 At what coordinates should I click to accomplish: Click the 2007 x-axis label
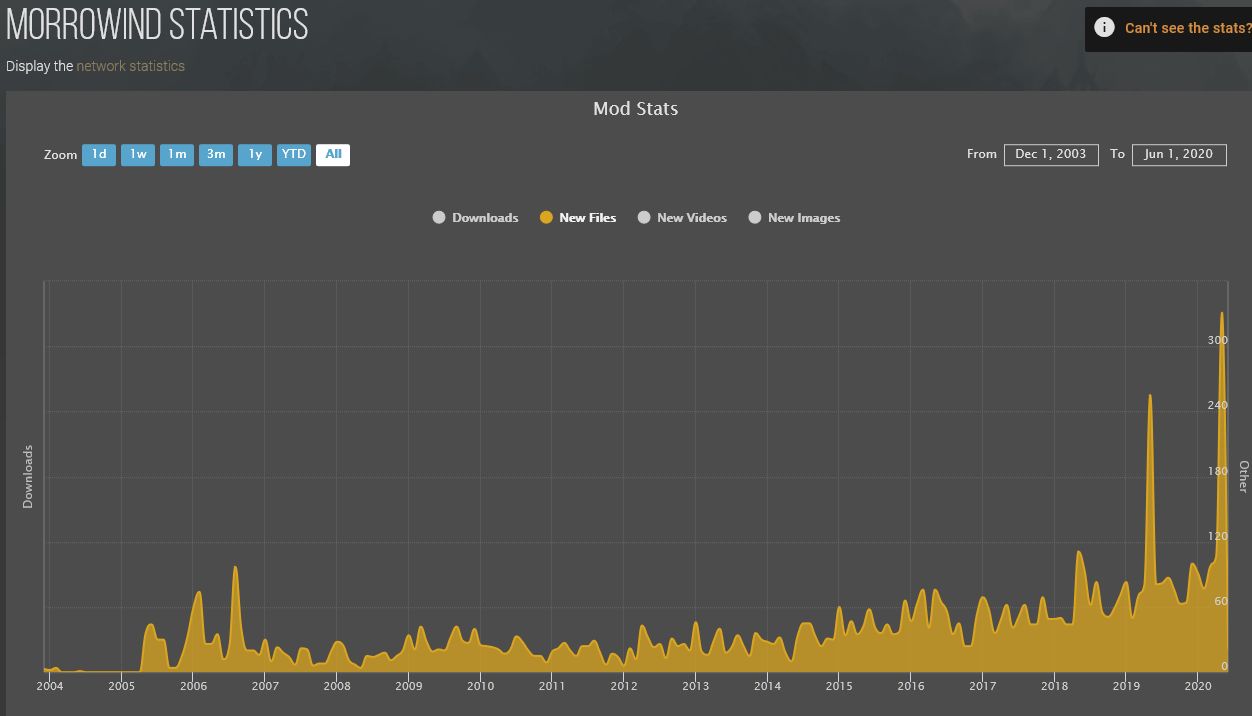(x=265, y=686)
